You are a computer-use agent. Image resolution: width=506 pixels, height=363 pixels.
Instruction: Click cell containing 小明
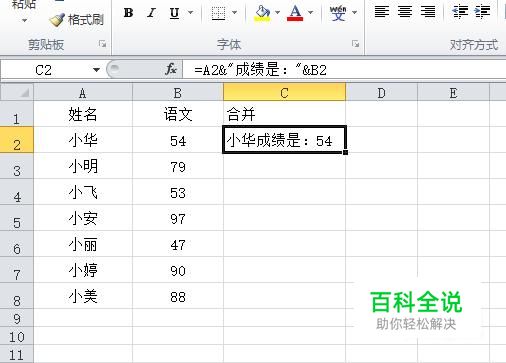(x=83, y=166)
